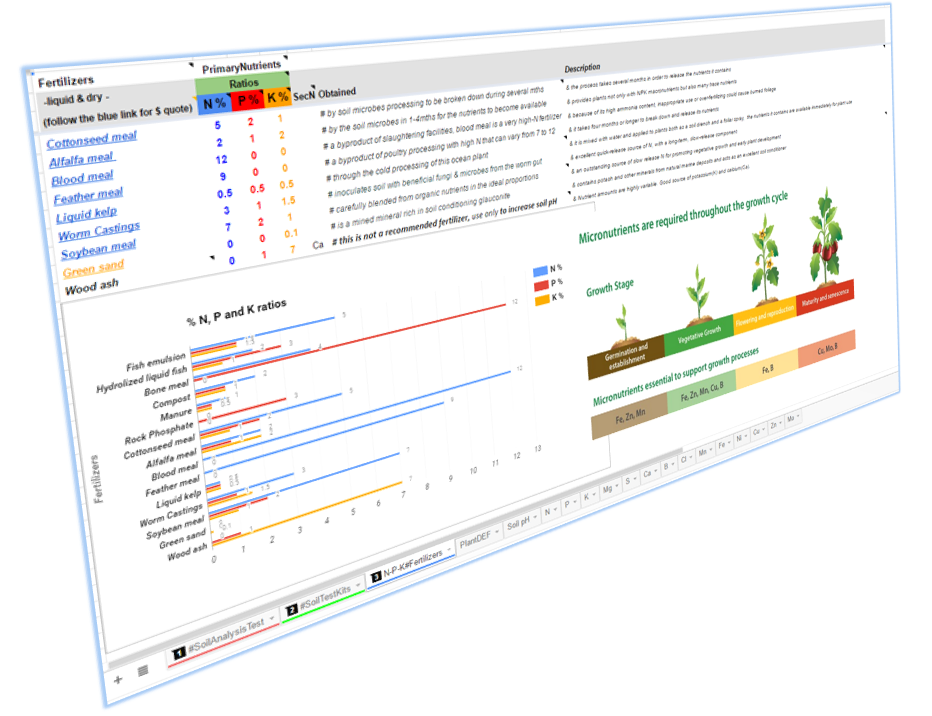Open the Fe tab dropdown arrow
The width and height of the screenshot is (932, 716).
tap(730, 442)
